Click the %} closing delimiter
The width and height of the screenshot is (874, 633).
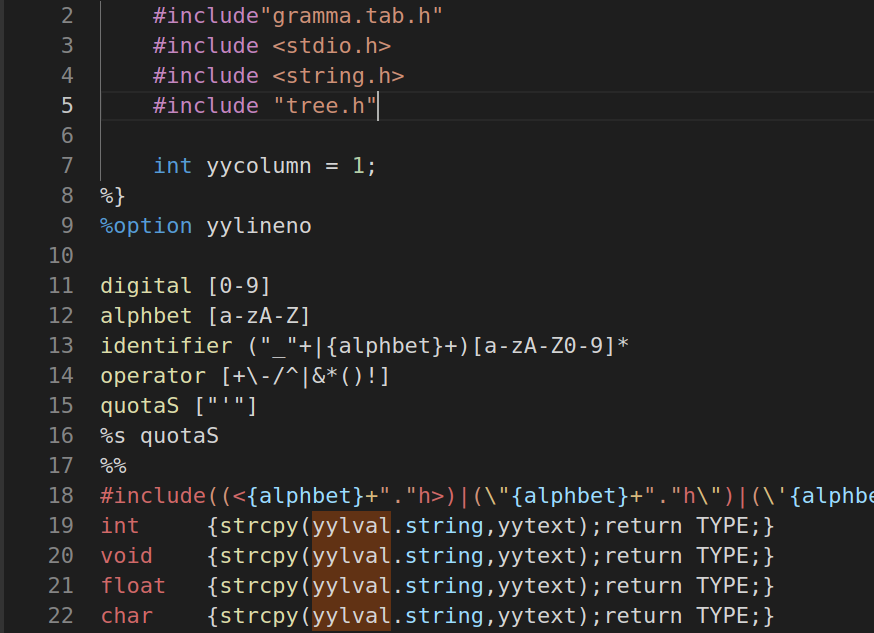(x=113, y=196)
